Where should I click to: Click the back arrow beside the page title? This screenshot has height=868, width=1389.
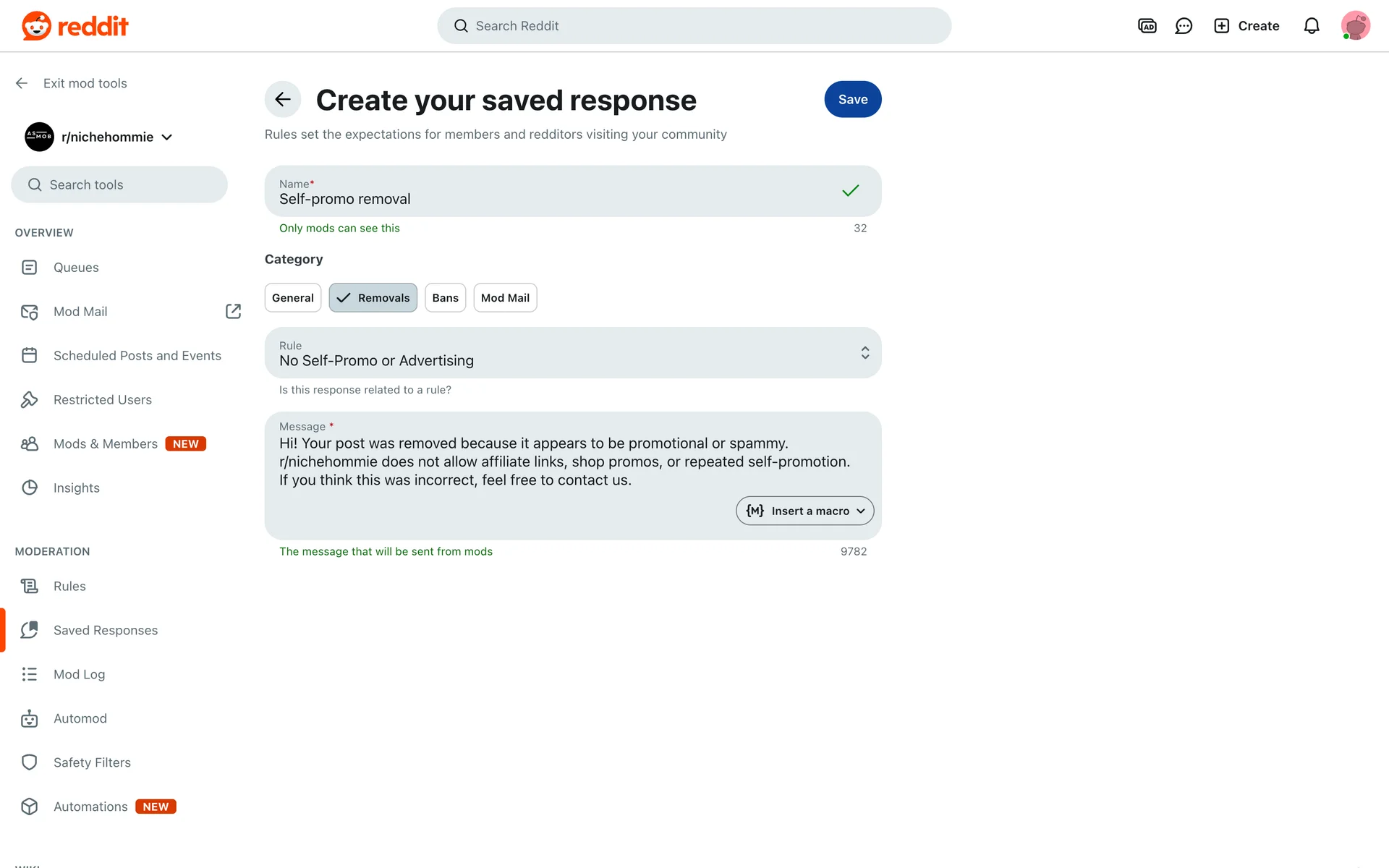tap(283, 100)
